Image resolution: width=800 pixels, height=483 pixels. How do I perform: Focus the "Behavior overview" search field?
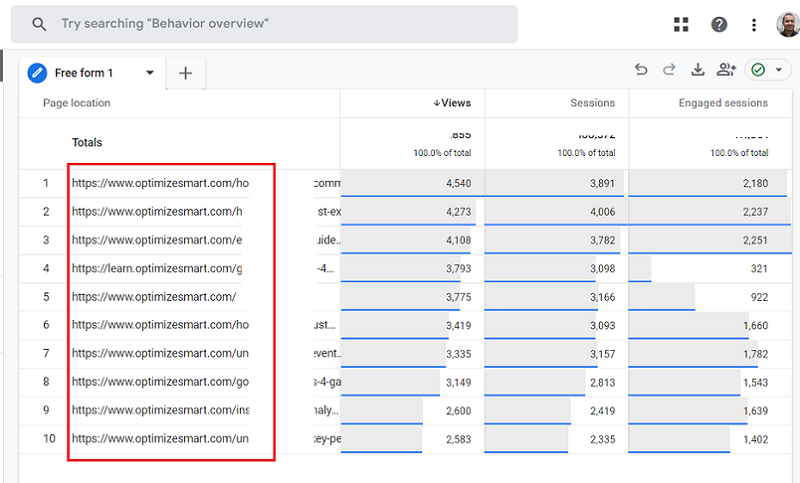coord(264,24)
